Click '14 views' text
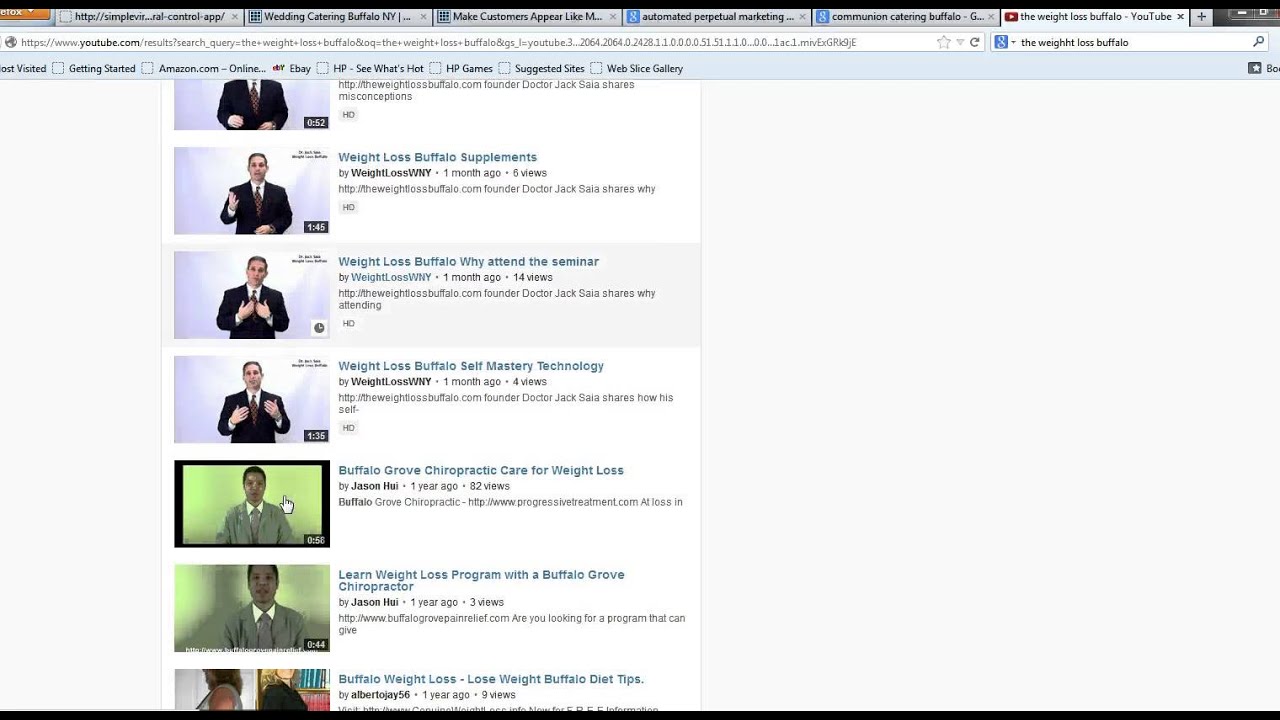1280x720 pixels. click(x=532, y=277)
